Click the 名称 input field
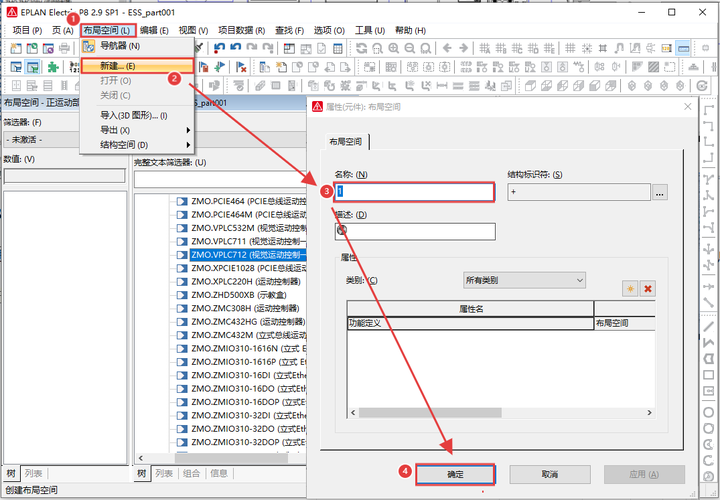The height and width of the screenshot is (500, 720). [x=415, y=191]
